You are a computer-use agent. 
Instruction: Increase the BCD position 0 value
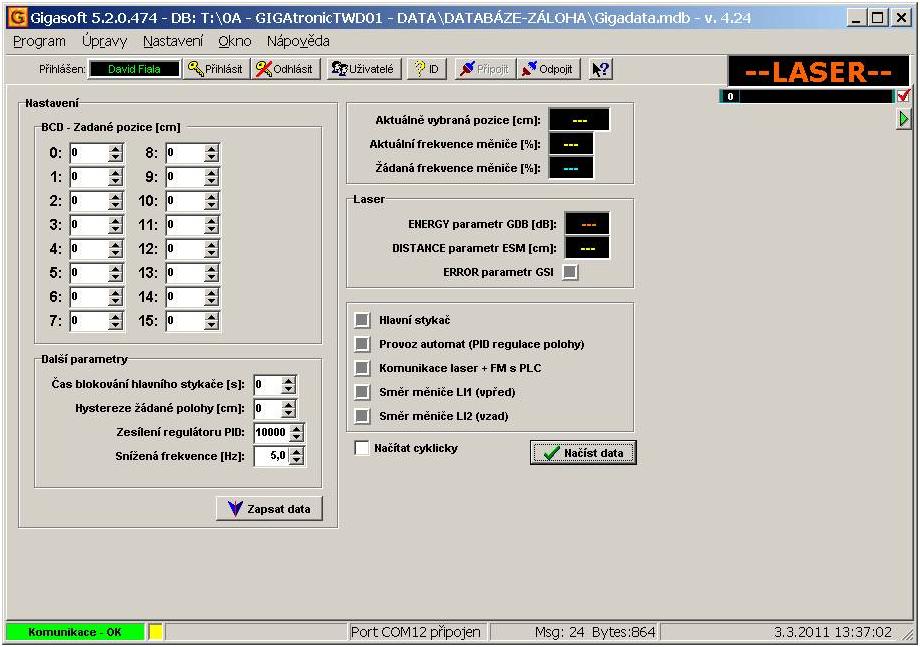pos(115,148)
